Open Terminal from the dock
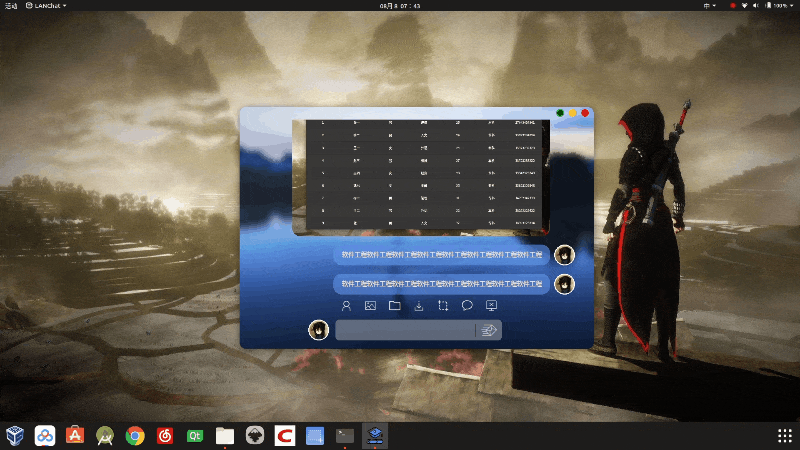 coord(345,436)
